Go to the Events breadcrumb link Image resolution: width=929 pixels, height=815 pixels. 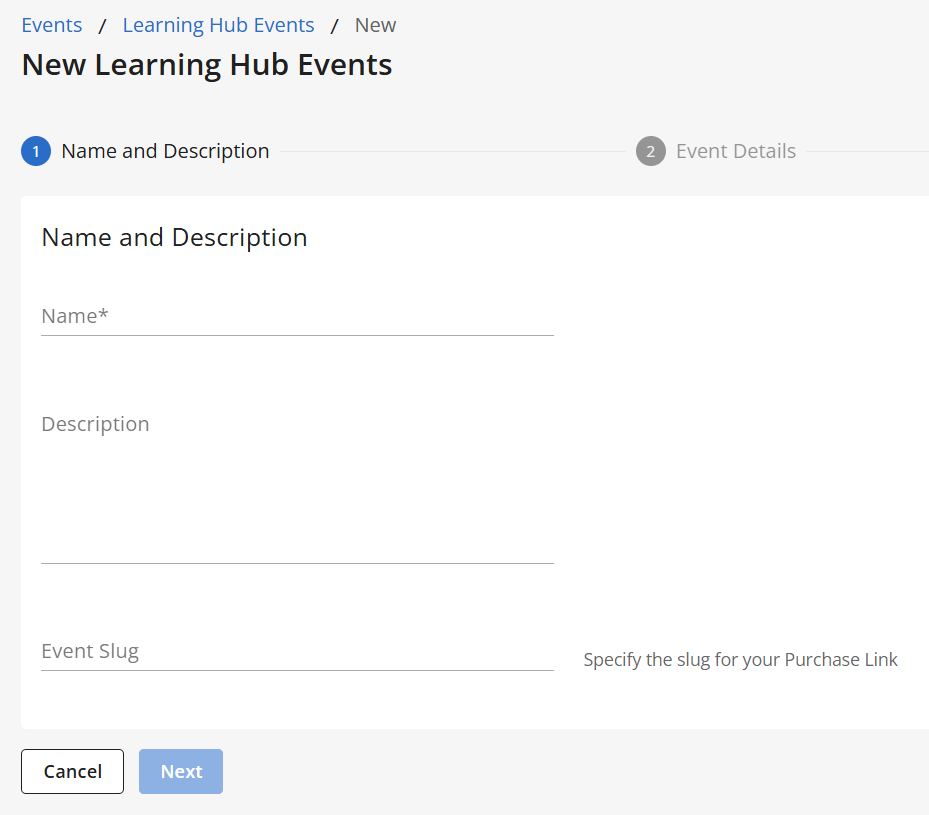52,25
